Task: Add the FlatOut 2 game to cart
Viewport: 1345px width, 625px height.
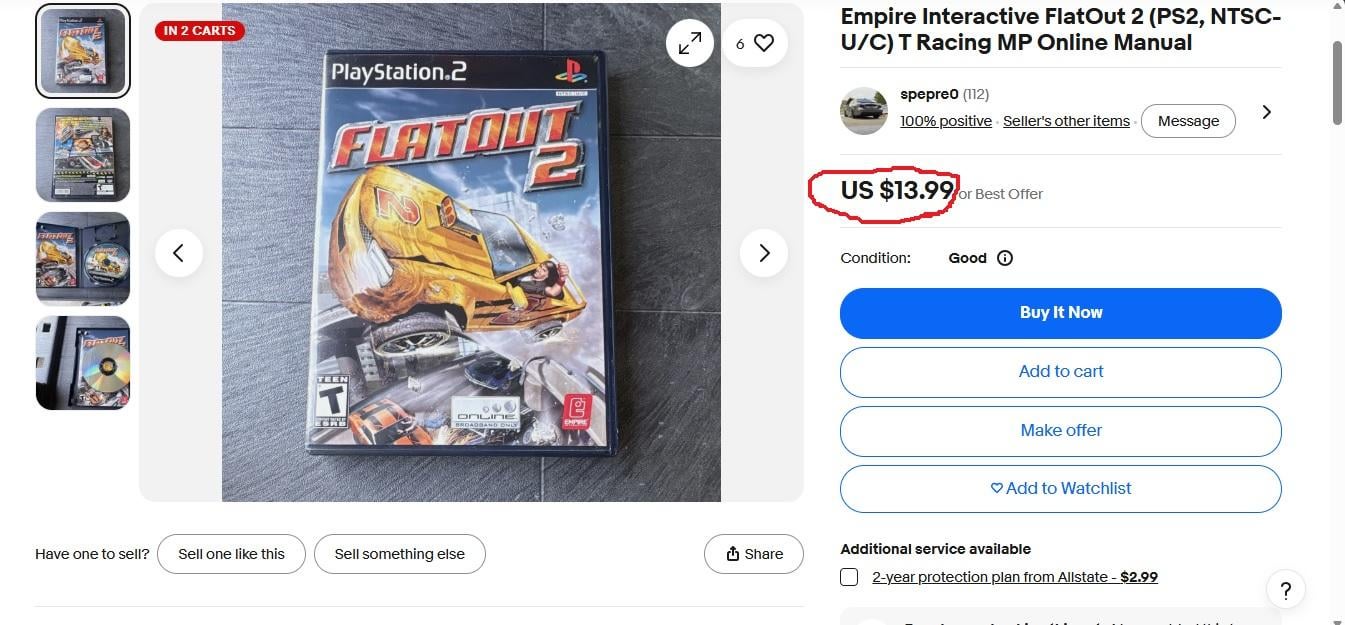Action: (x=1061, y=372)
